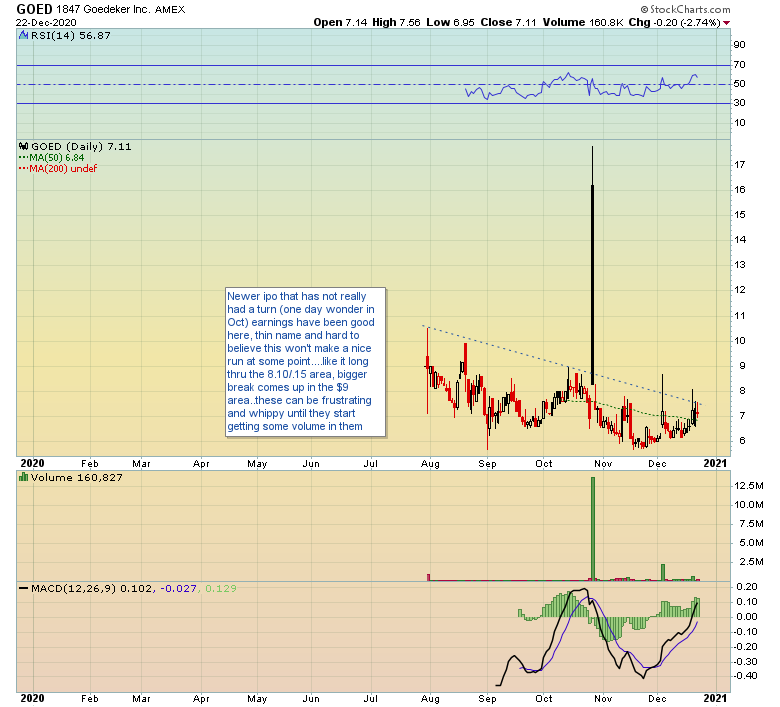
Task: Click the large green October volume bar
Action: pos(592,528)
